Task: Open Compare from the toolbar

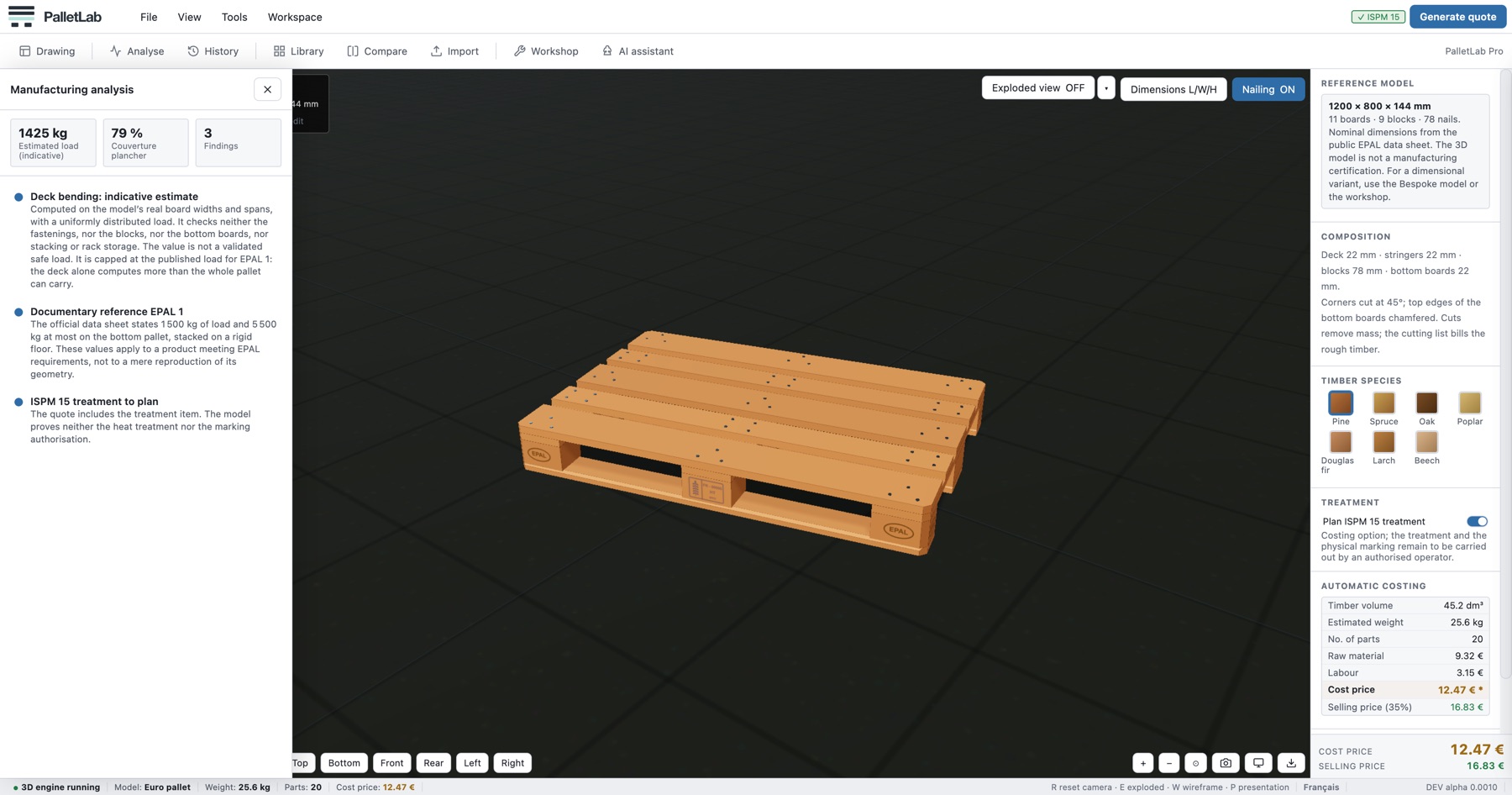Action: pyautogui.click(x=377, y=51)
